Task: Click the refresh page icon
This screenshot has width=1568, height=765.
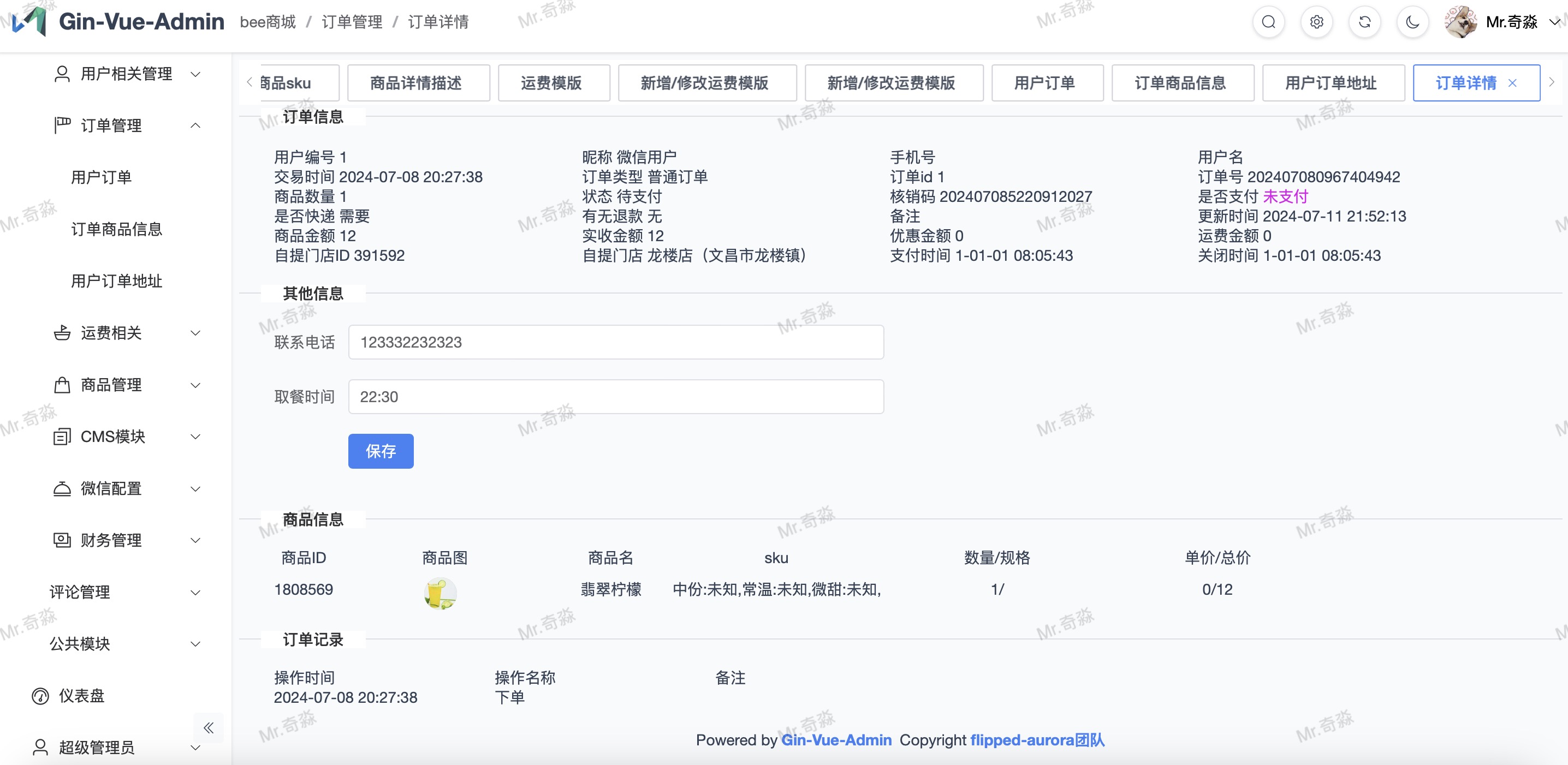Action: tap(1365, 22)
